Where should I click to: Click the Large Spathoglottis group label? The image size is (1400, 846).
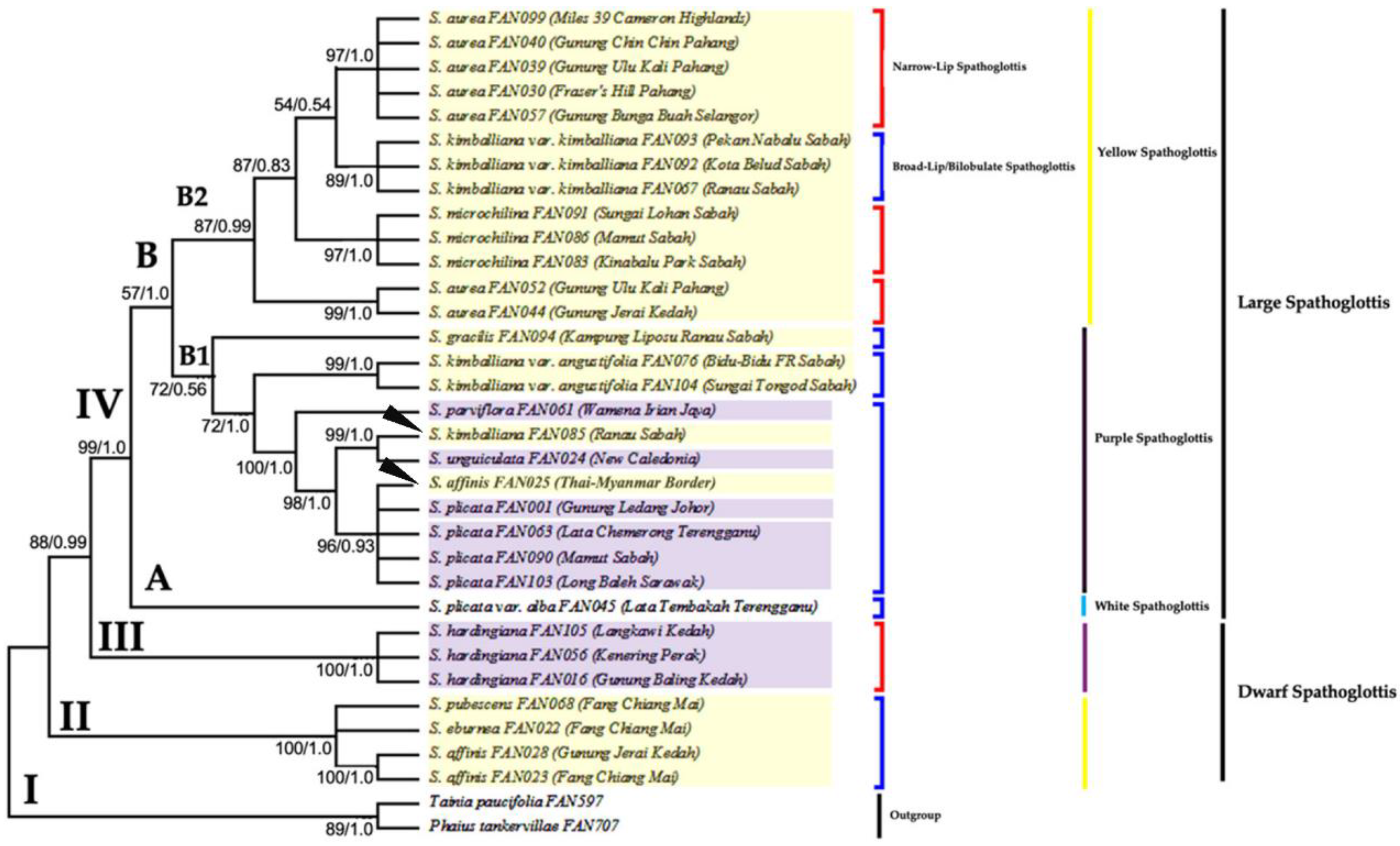coord(1313,303)
